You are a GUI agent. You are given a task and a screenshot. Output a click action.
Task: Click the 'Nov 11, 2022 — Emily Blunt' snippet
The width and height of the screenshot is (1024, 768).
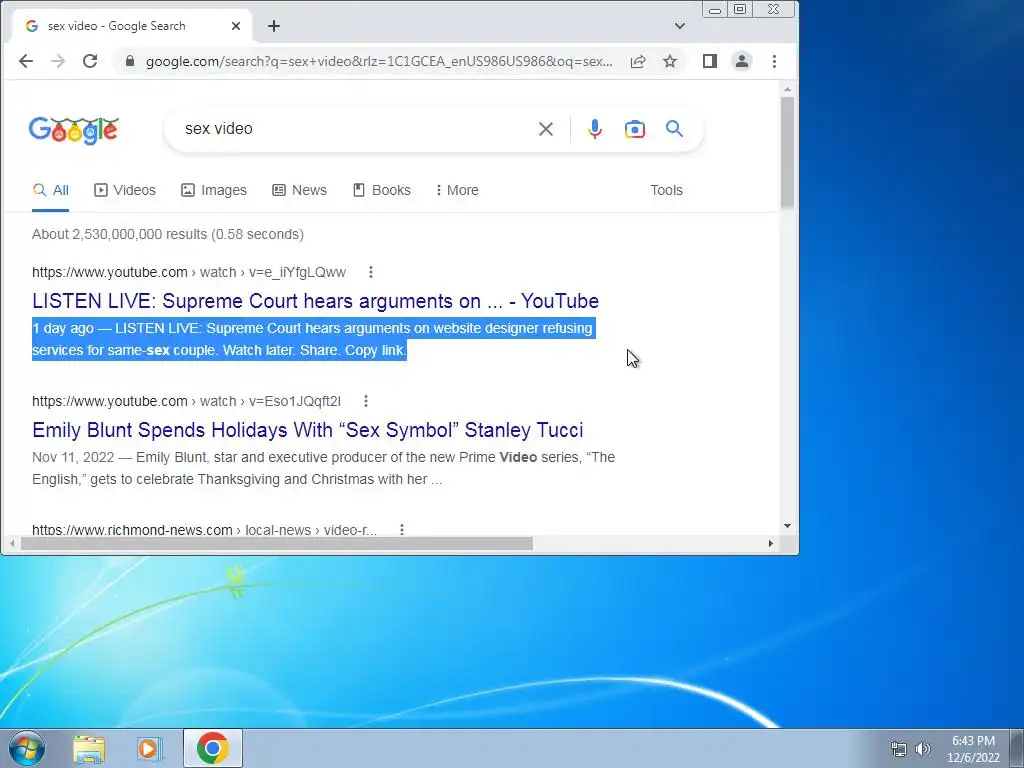[x=323, y=468]
